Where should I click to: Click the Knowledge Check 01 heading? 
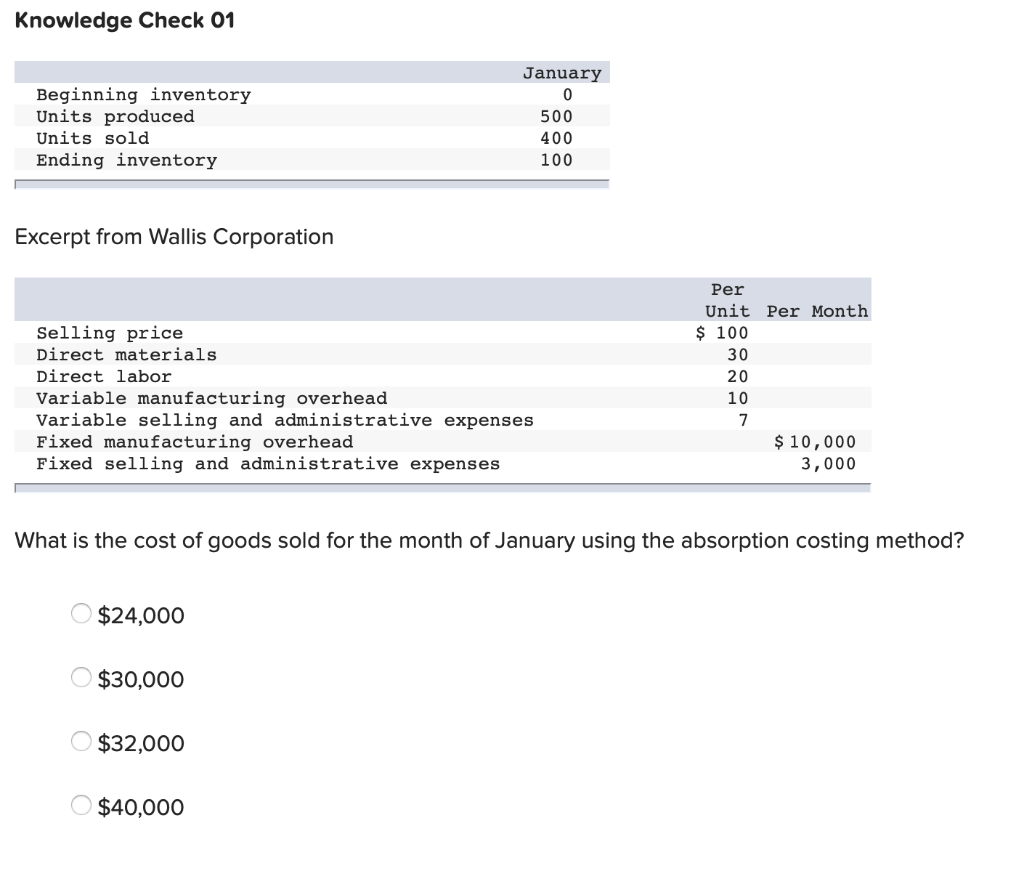[x=123, y=20]
